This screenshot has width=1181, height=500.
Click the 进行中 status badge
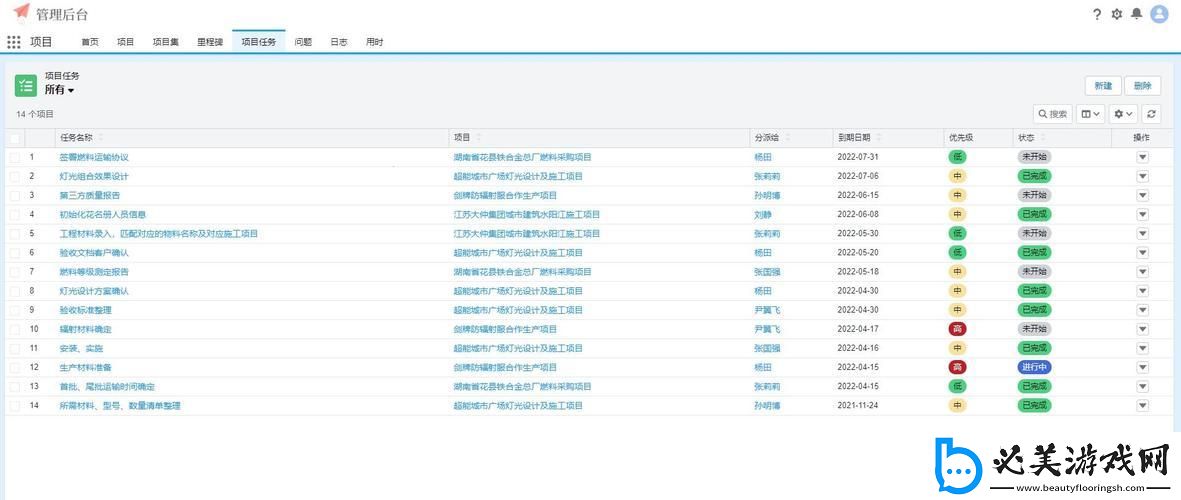pyautogui.click(x=1034, y=367)
